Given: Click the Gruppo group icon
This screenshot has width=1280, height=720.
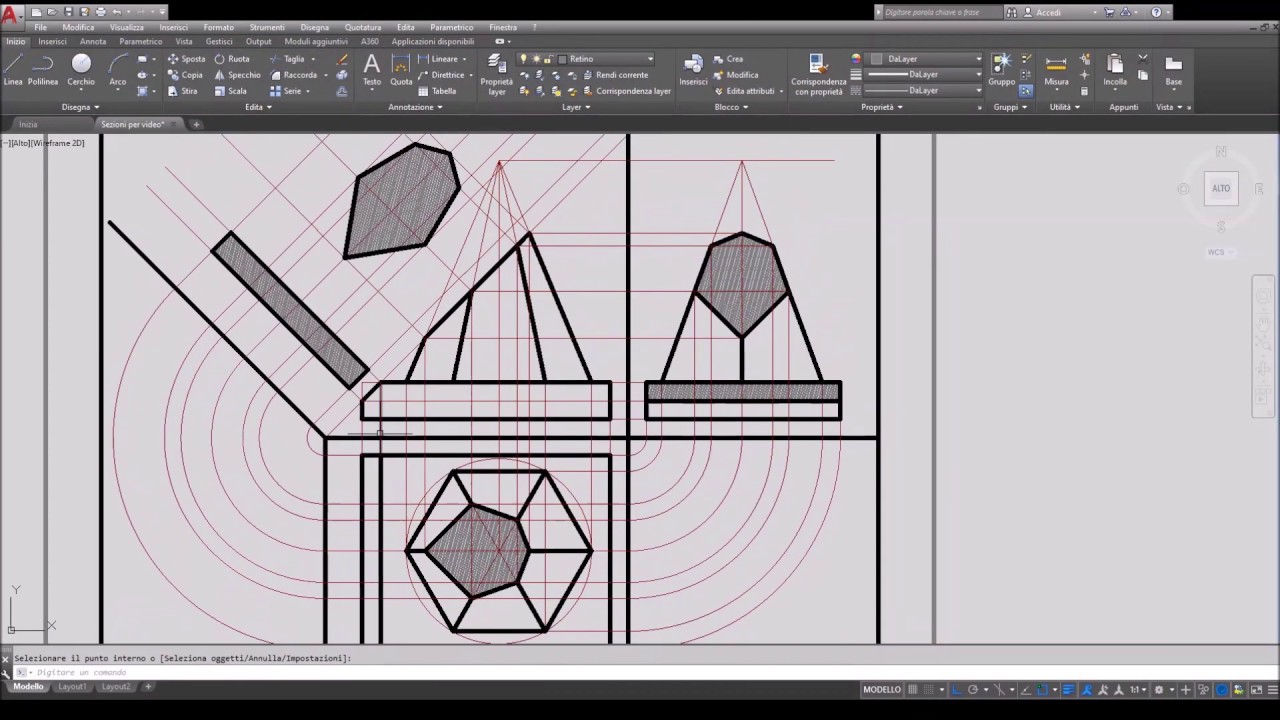Looking at the screenshot, I should tap(1001, 70).
